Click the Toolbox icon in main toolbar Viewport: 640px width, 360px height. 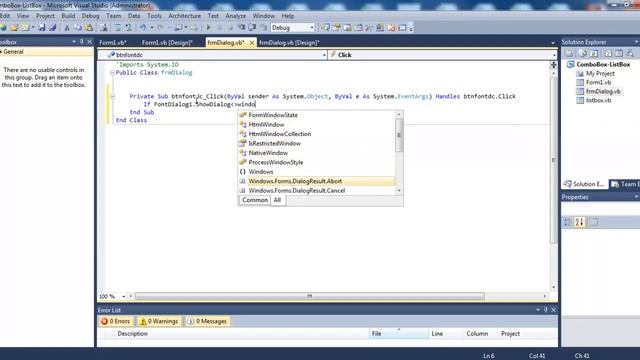tap(369, 28)
